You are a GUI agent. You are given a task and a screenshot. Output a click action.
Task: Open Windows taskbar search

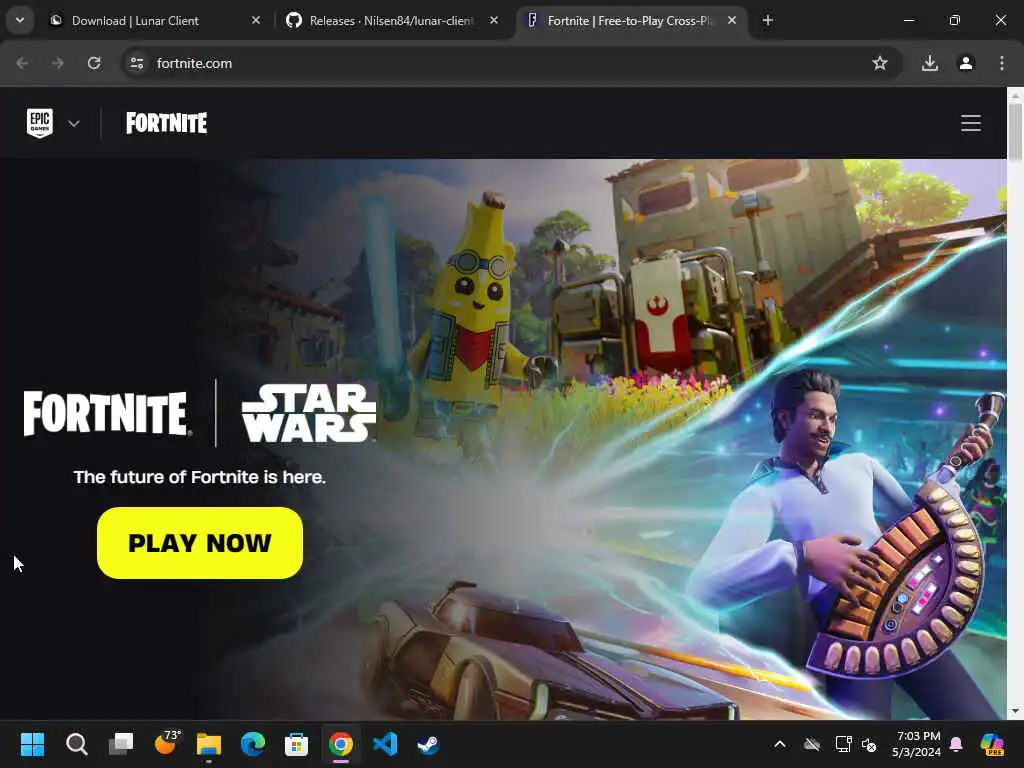click(x=76, y=744)
